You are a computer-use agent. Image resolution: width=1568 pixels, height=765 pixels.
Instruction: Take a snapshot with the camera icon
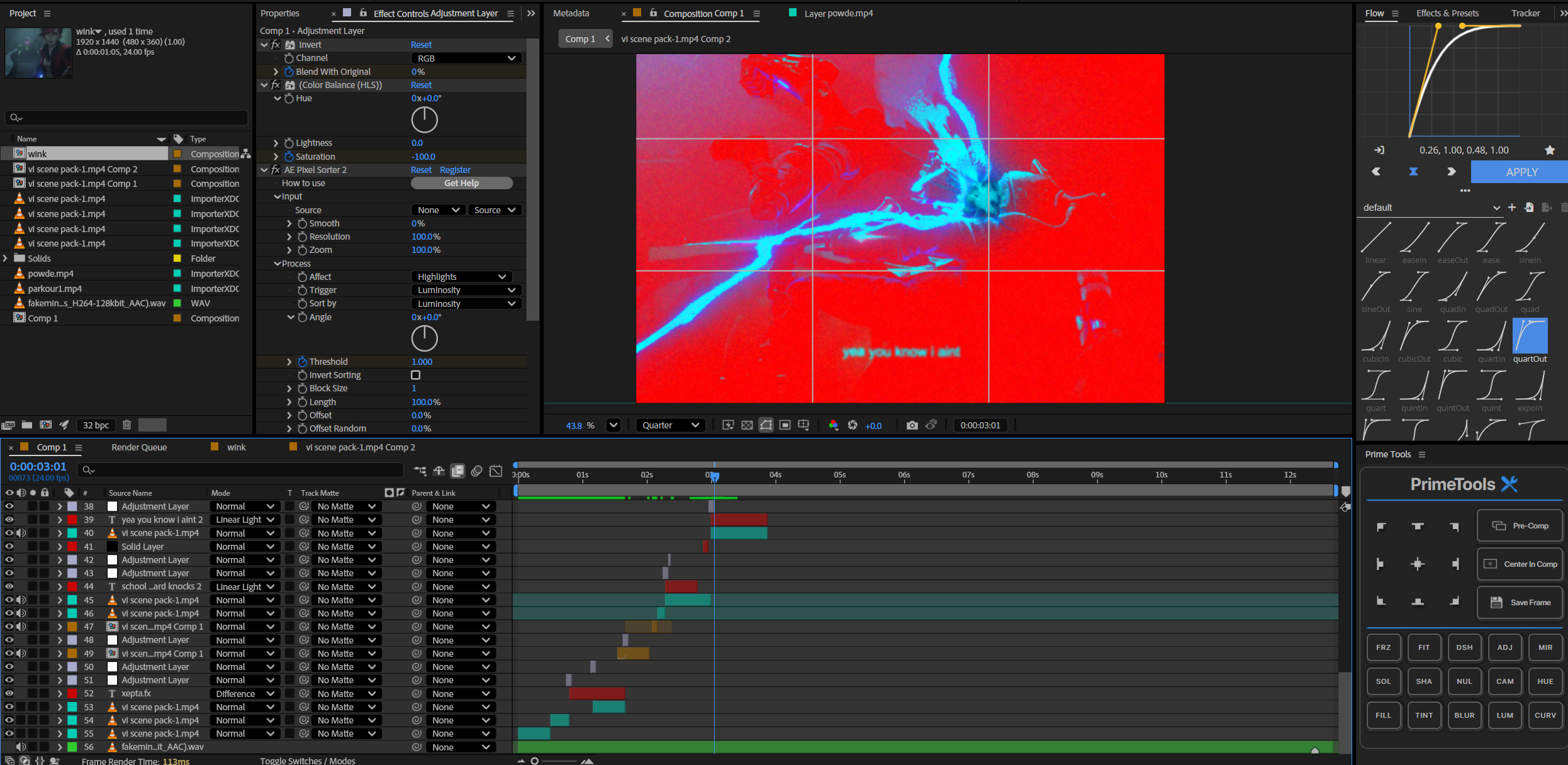[x=912, y=425]
